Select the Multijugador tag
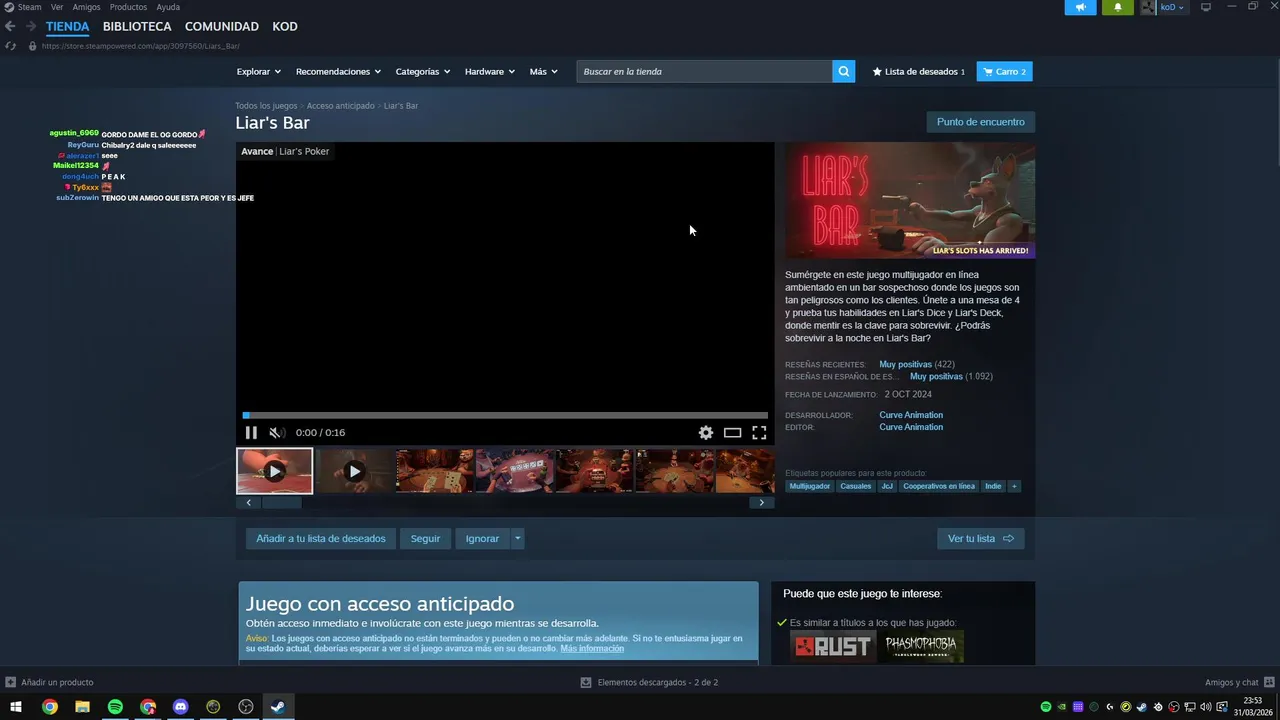Viewport: 1280px width, 720px height. tap(809, 486)
